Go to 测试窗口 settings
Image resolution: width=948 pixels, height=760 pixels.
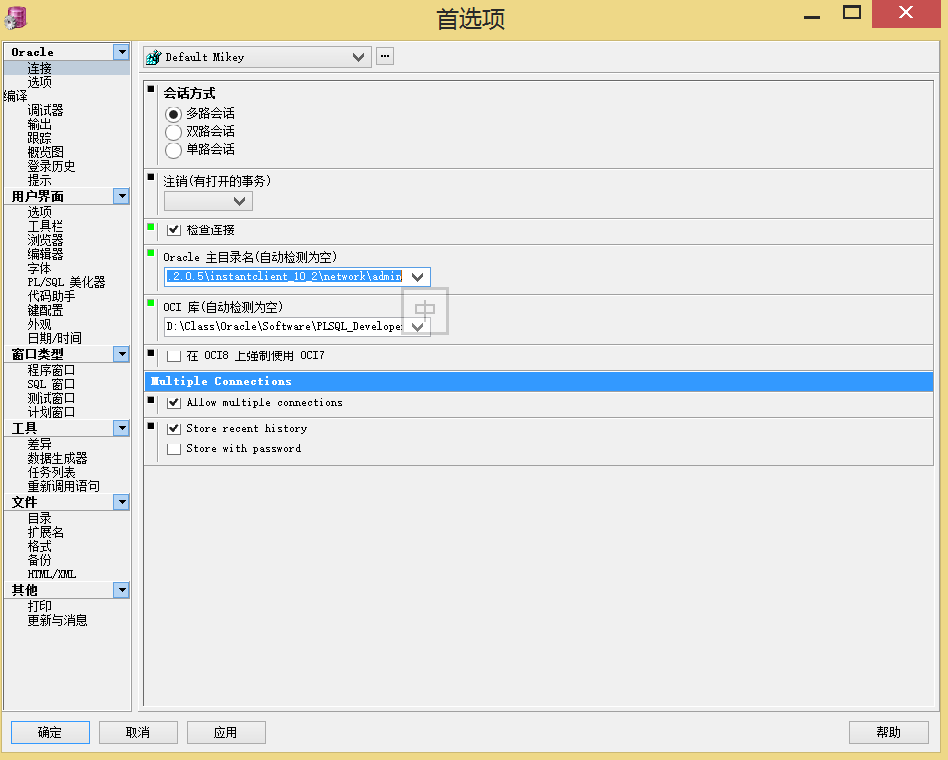click(51, 398)
